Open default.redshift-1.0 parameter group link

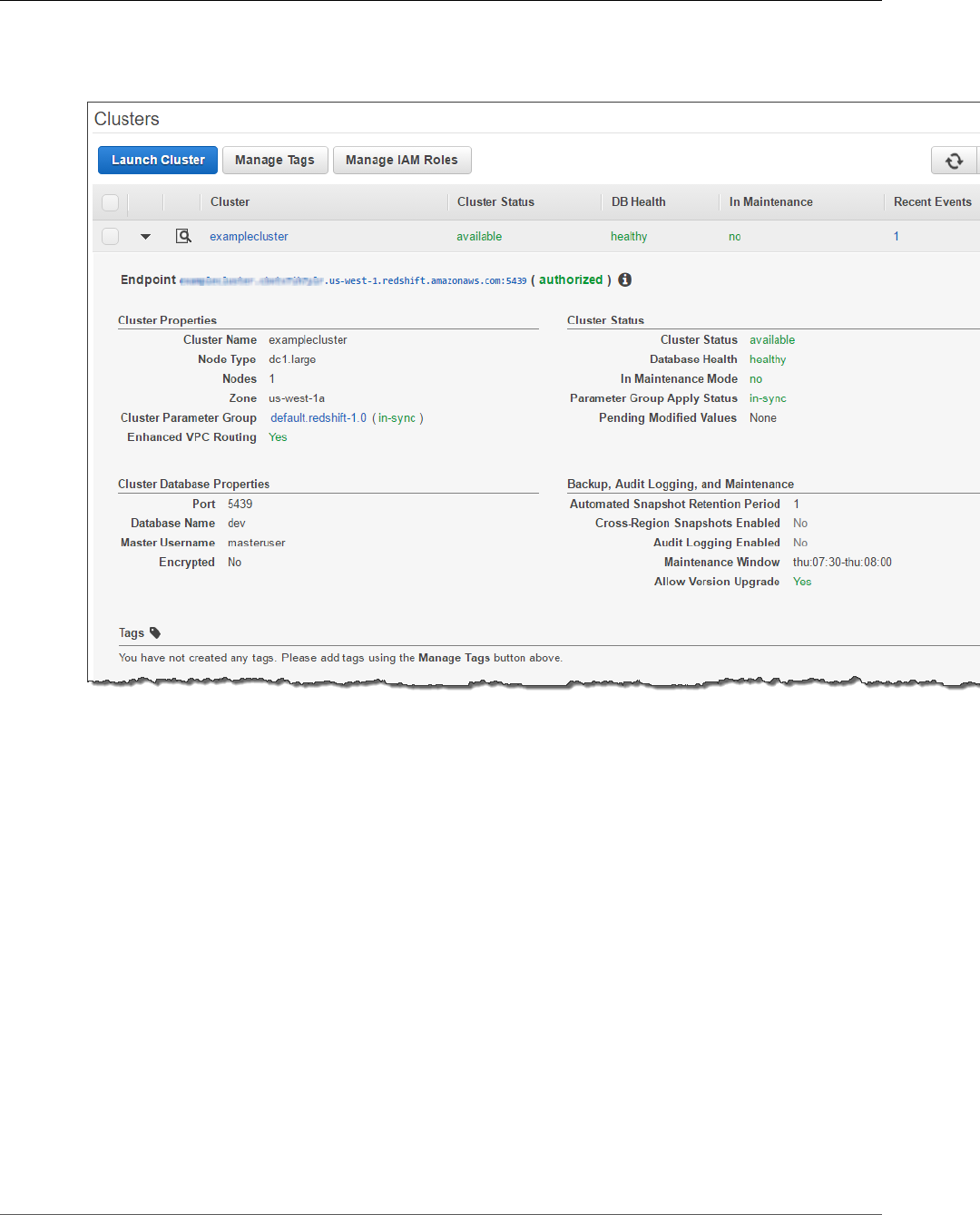point(318,417)
